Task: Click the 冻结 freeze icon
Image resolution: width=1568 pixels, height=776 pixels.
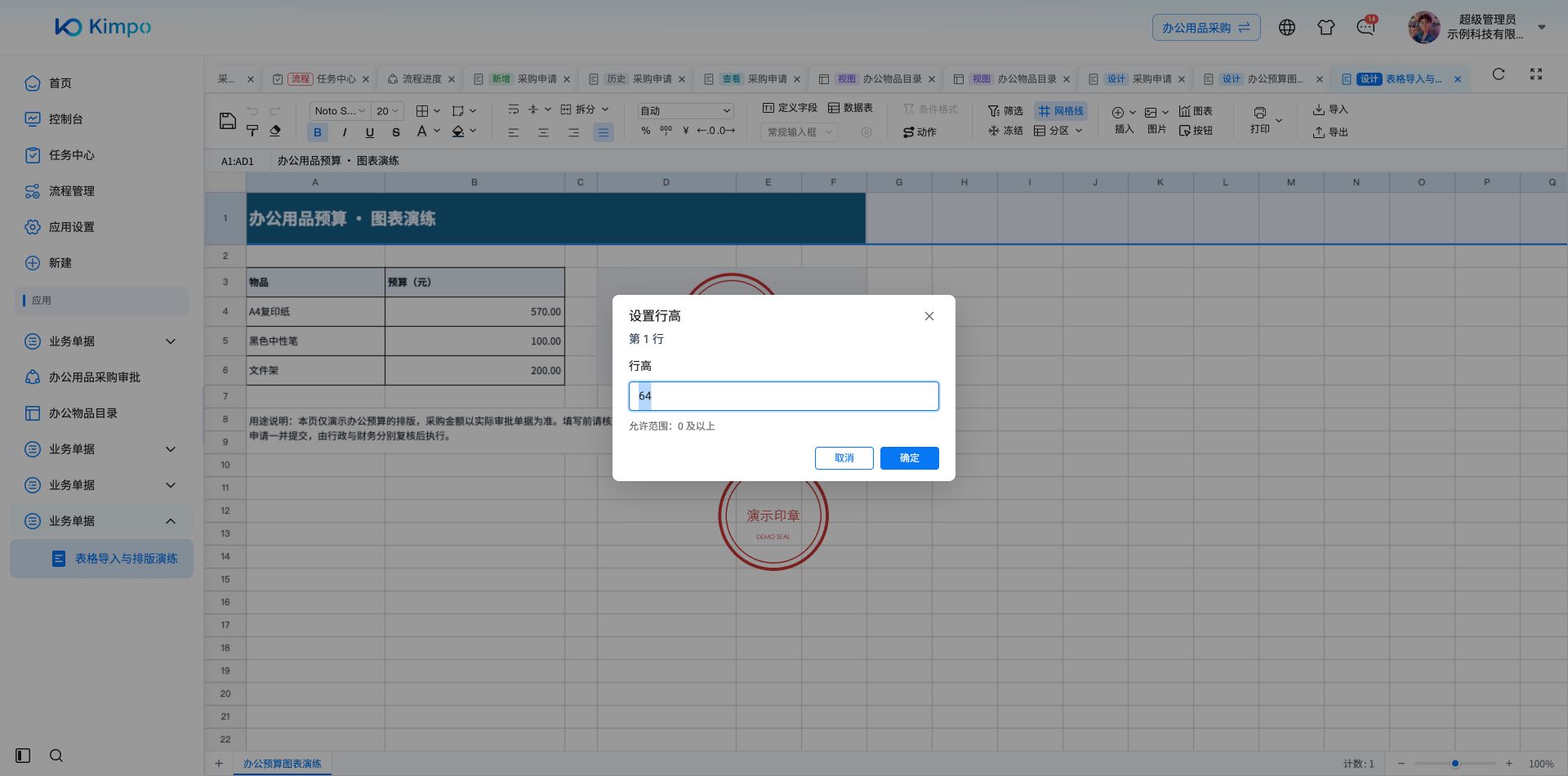Action: tap(1005, 131)
